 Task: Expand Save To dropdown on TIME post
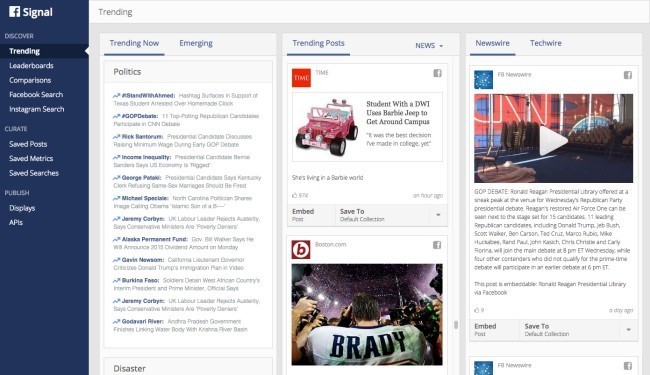click(438, 215)
